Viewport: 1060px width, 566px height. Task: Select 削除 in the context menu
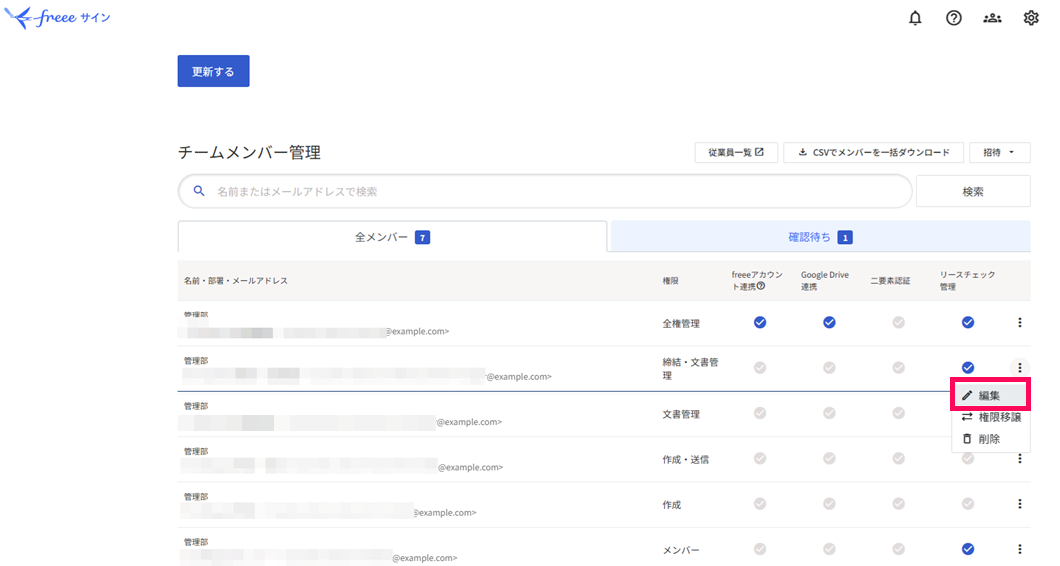click(990, 439)
